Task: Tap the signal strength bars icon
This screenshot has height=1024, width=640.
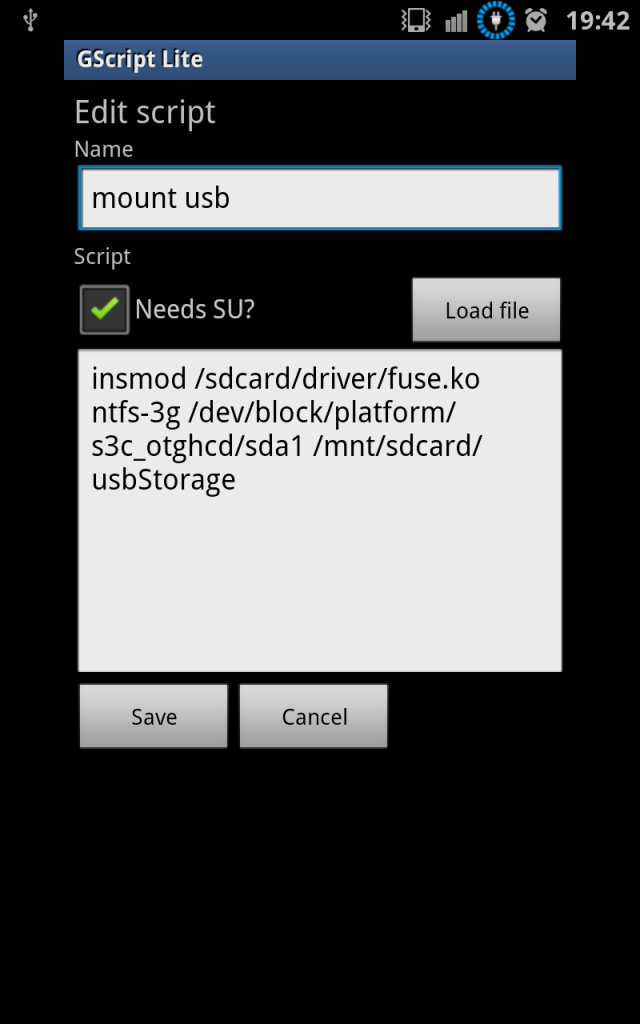Action: pos(456,21)
